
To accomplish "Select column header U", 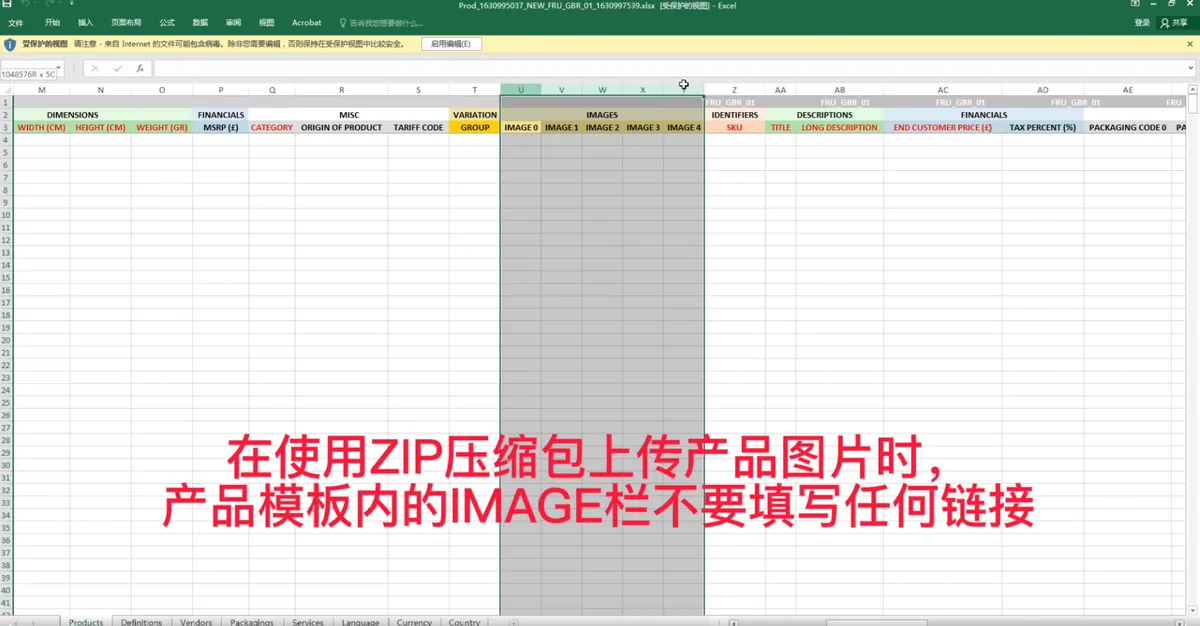I will (x=521, y=90).
